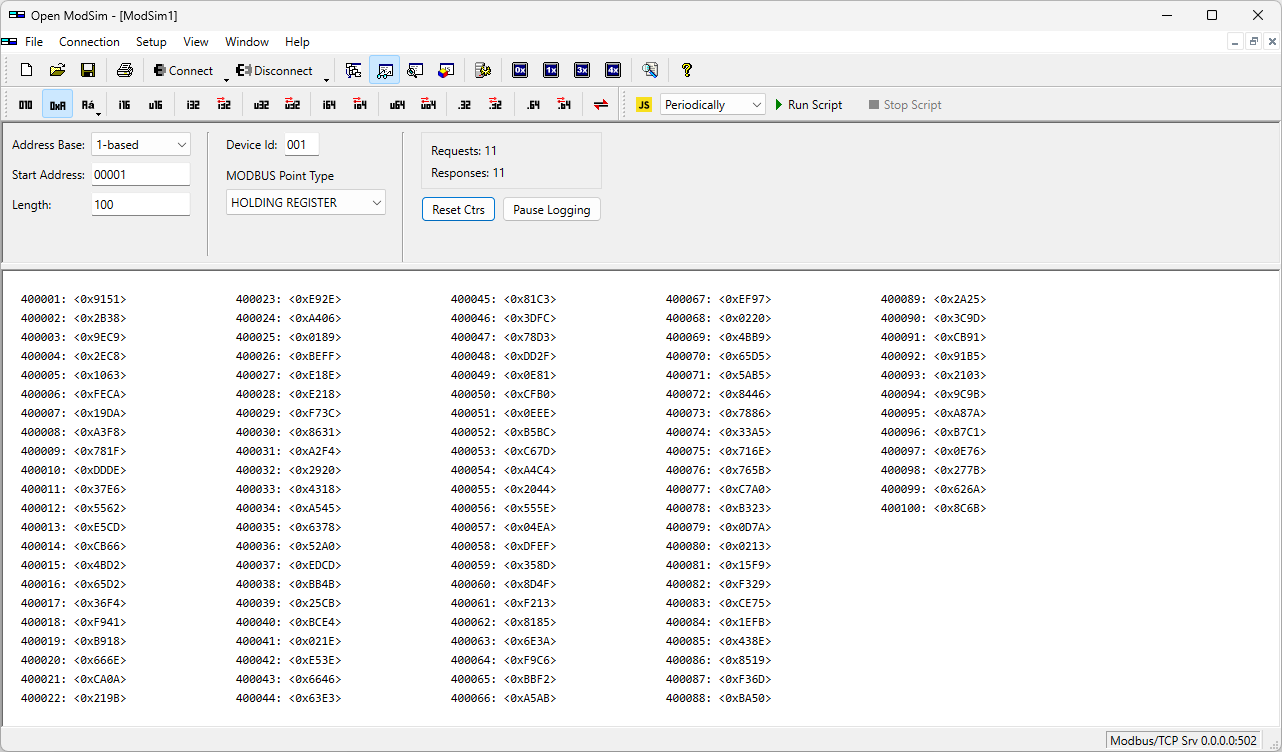Screen dimensions: 1282x752
Task: Open the Connection menu
Action: [x=89, y=42]
